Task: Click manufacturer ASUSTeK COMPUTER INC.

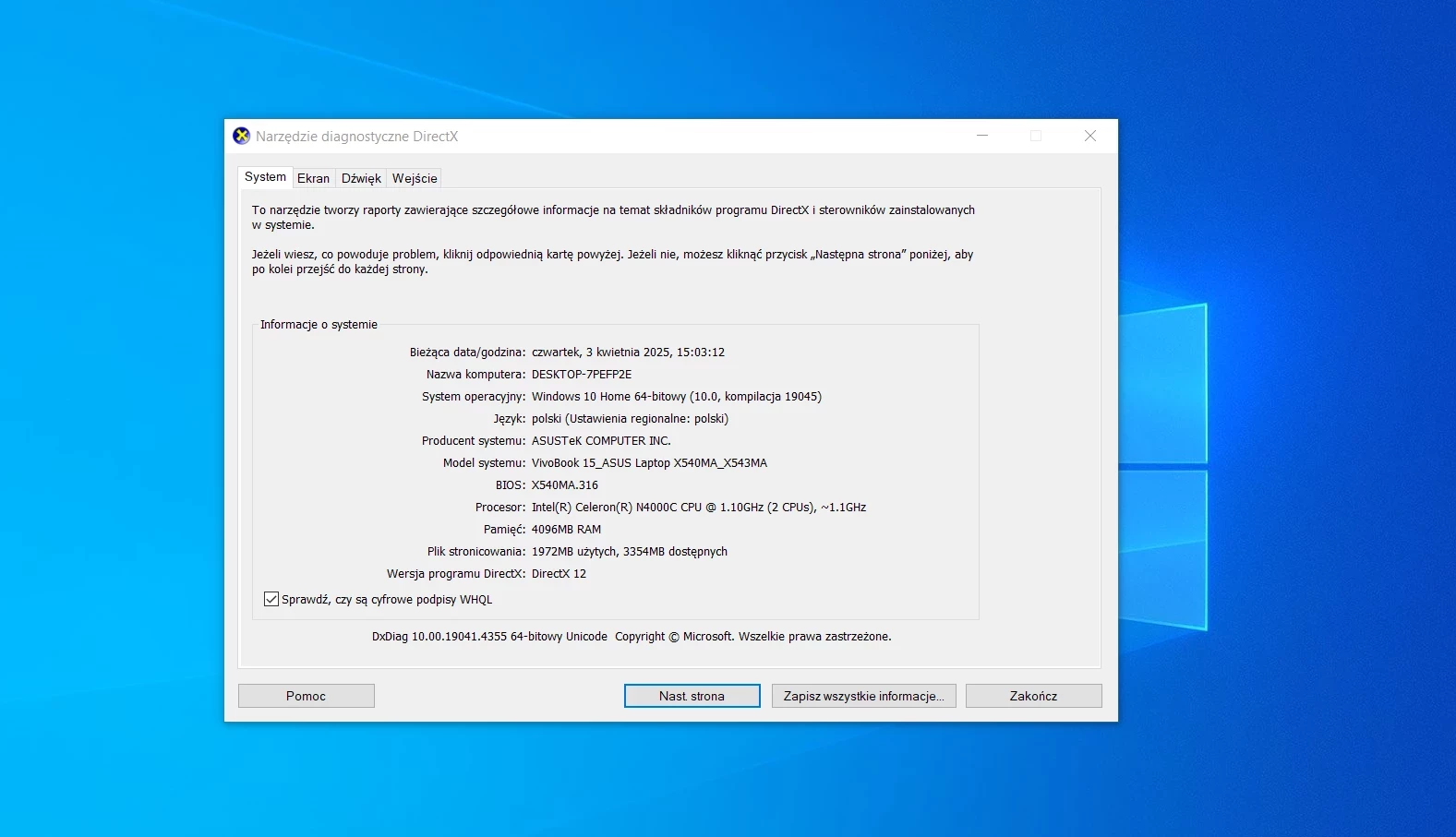Action: click(601, 441)
